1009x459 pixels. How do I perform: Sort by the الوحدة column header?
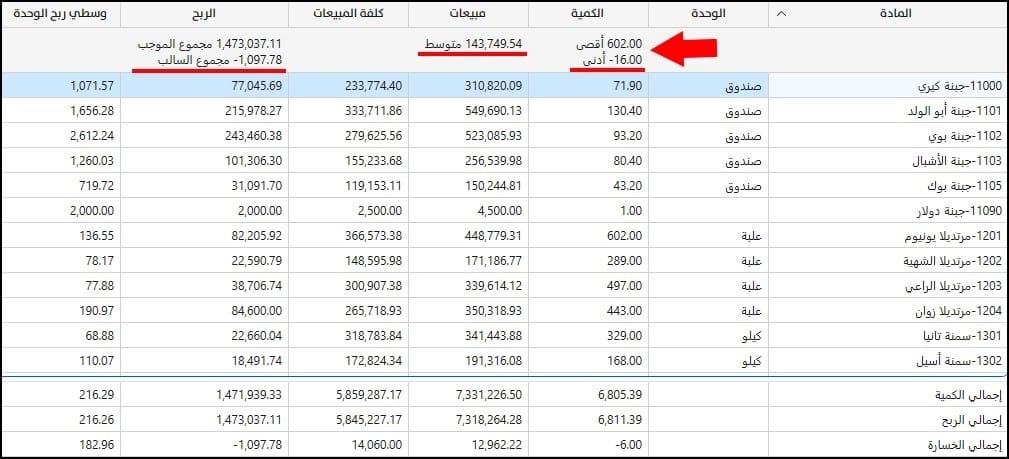[x=708, y=14]
